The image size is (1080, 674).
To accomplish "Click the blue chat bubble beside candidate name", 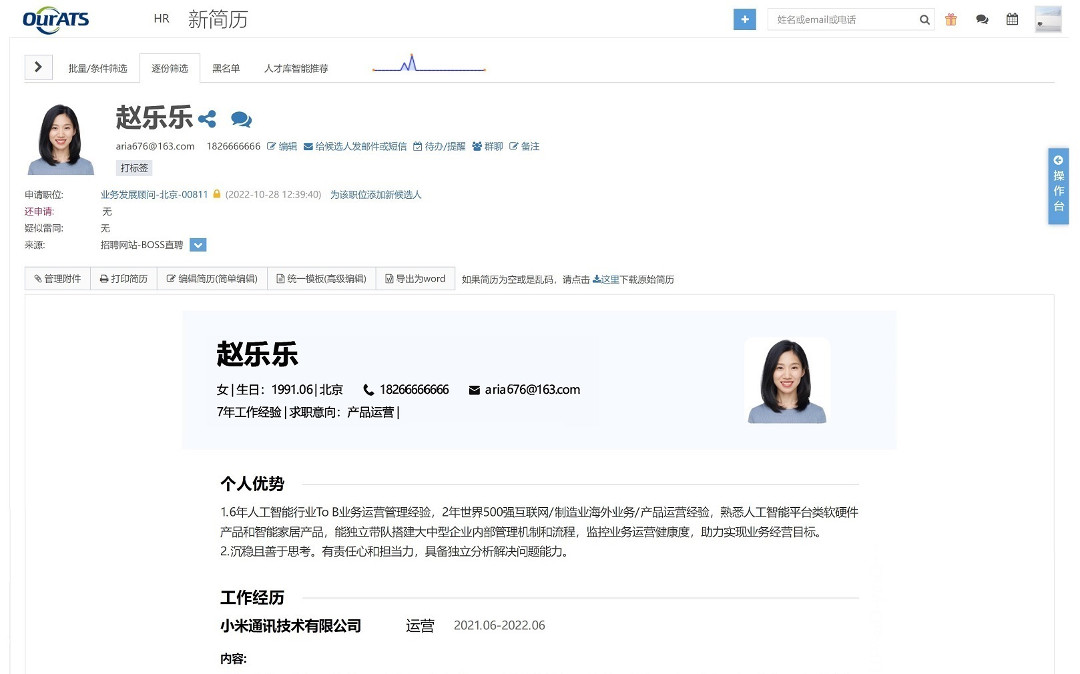I will click(241, 119).
